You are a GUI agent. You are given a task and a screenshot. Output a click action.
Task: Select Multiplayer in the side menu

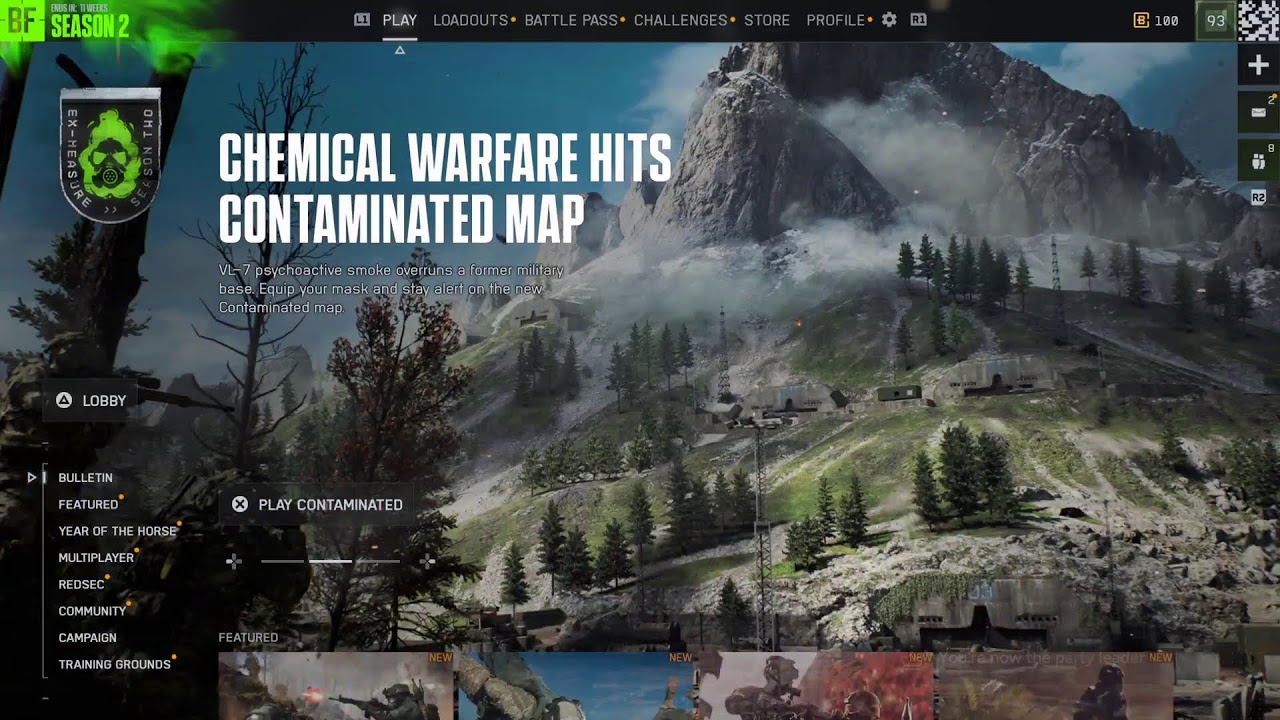pyautogui.click(x=96, y=558)
